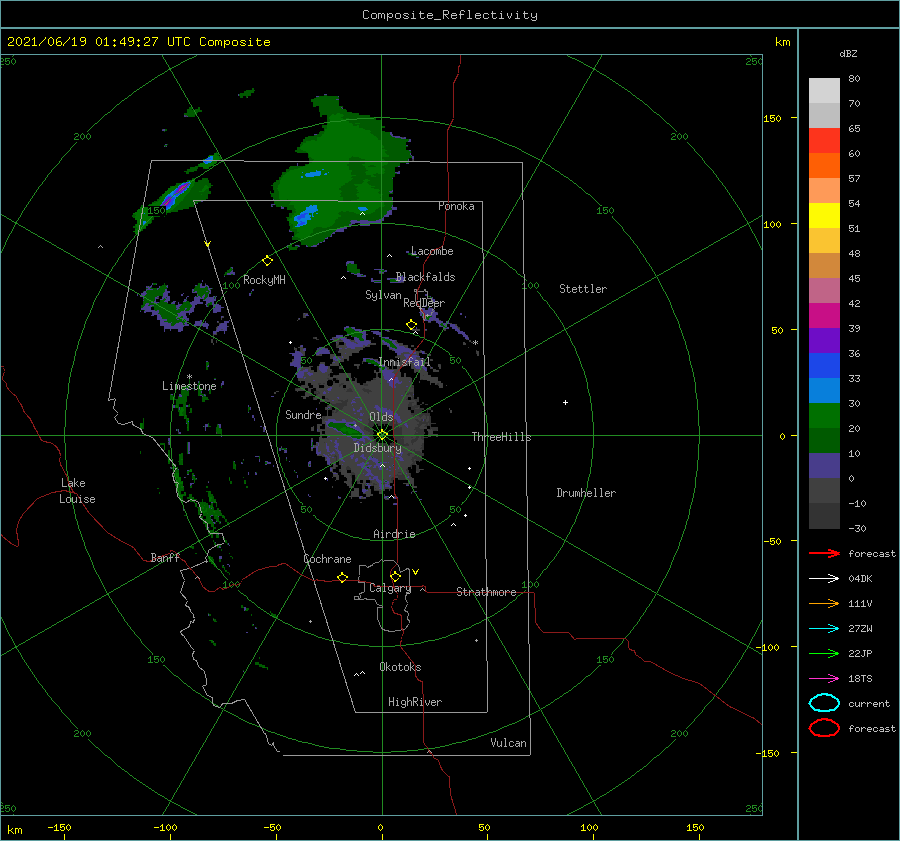Click the Calgary city label
Screen dimensions: 900x841
tap(390, 588)
